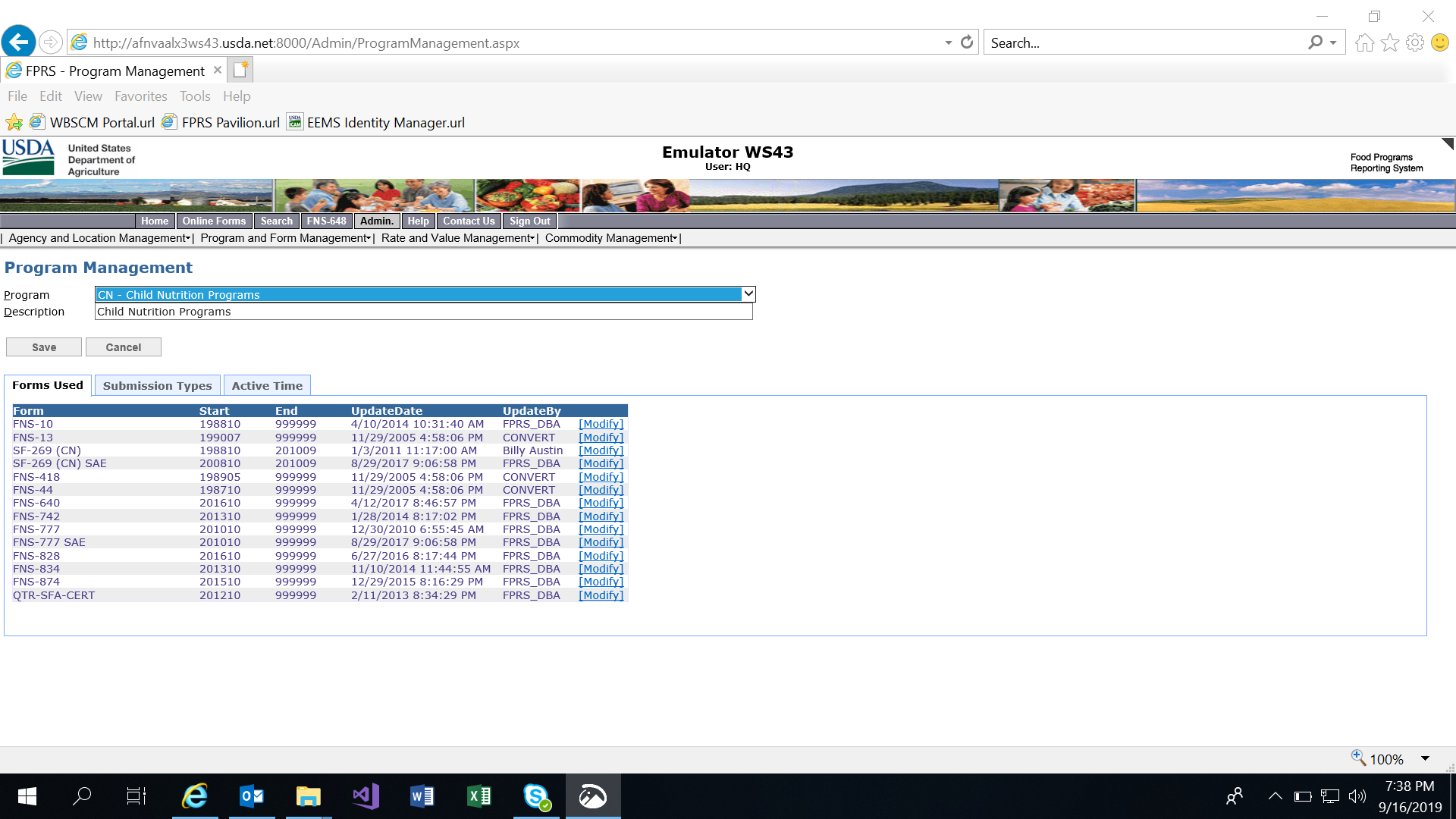Click Modify link for FNS-640

pos(601,503)
